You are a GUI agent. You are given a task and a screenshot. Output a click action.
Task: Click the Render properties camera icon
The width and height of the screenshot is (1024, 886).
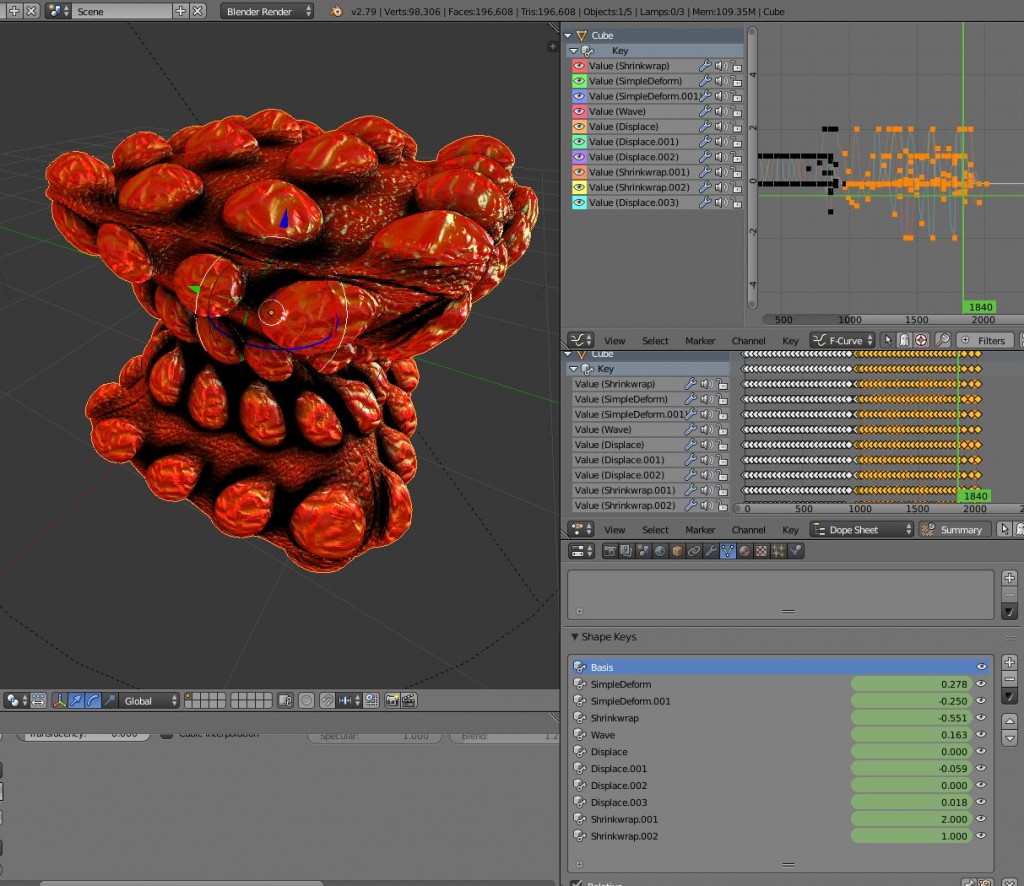(610, 550)
